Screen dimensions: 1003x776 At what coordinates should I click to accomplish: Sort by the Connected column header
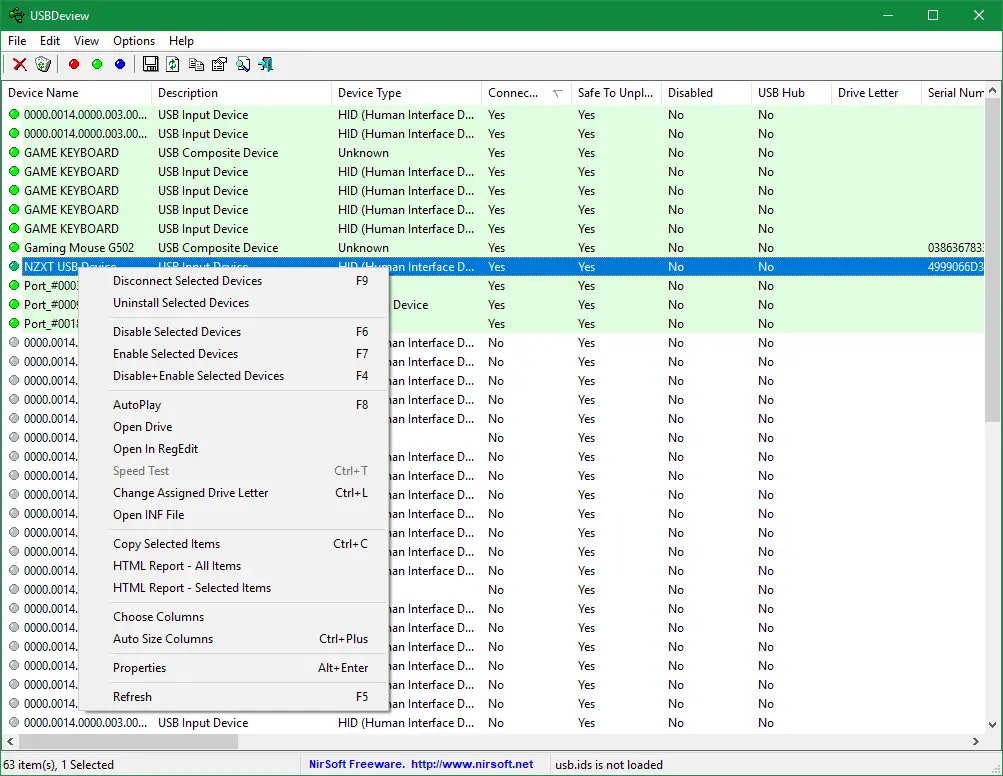[x=514, y=93]
